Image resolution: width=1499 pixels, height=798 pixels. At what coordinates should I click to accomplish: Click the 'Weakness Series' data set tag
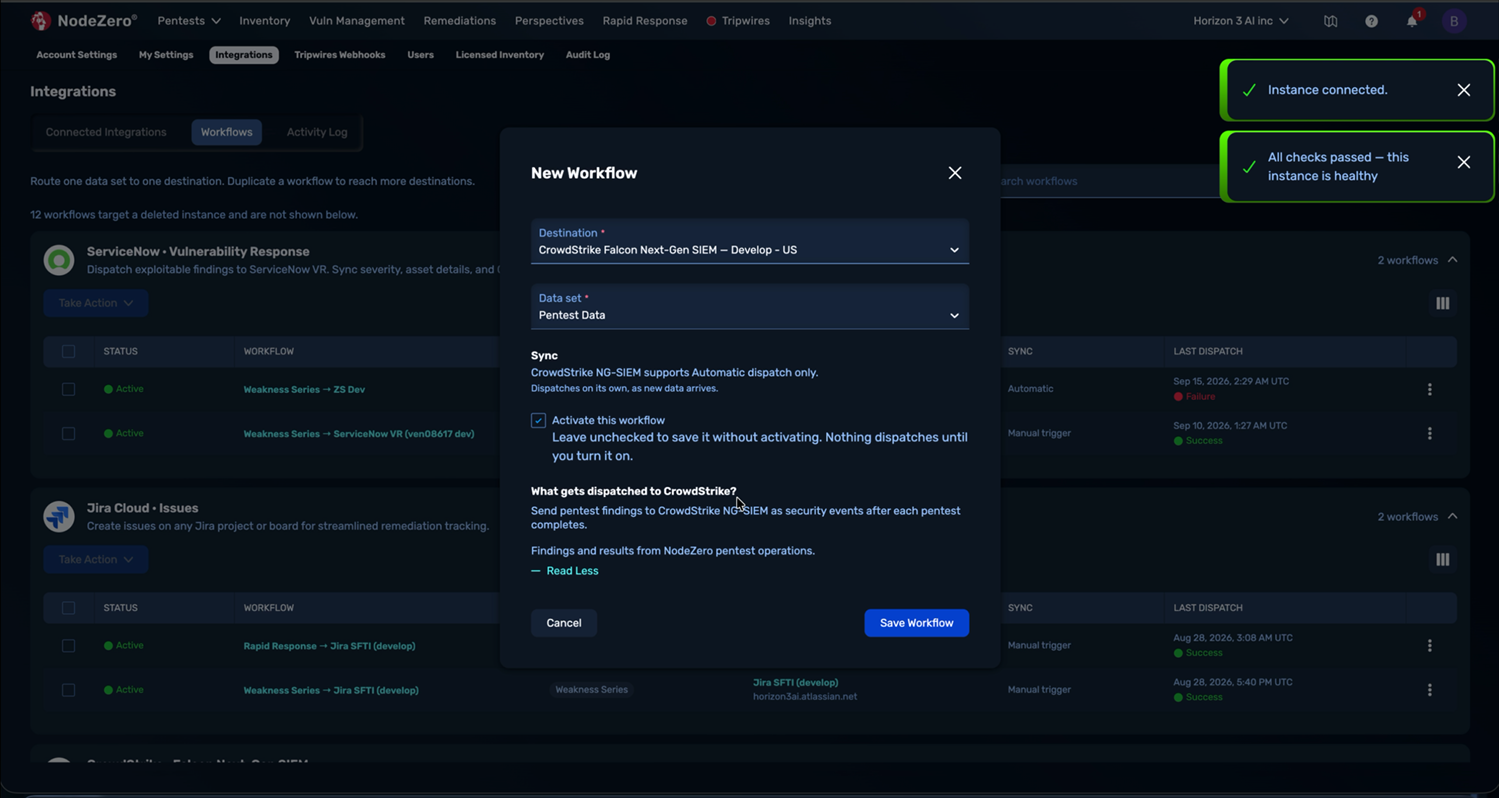pos(591,690)
